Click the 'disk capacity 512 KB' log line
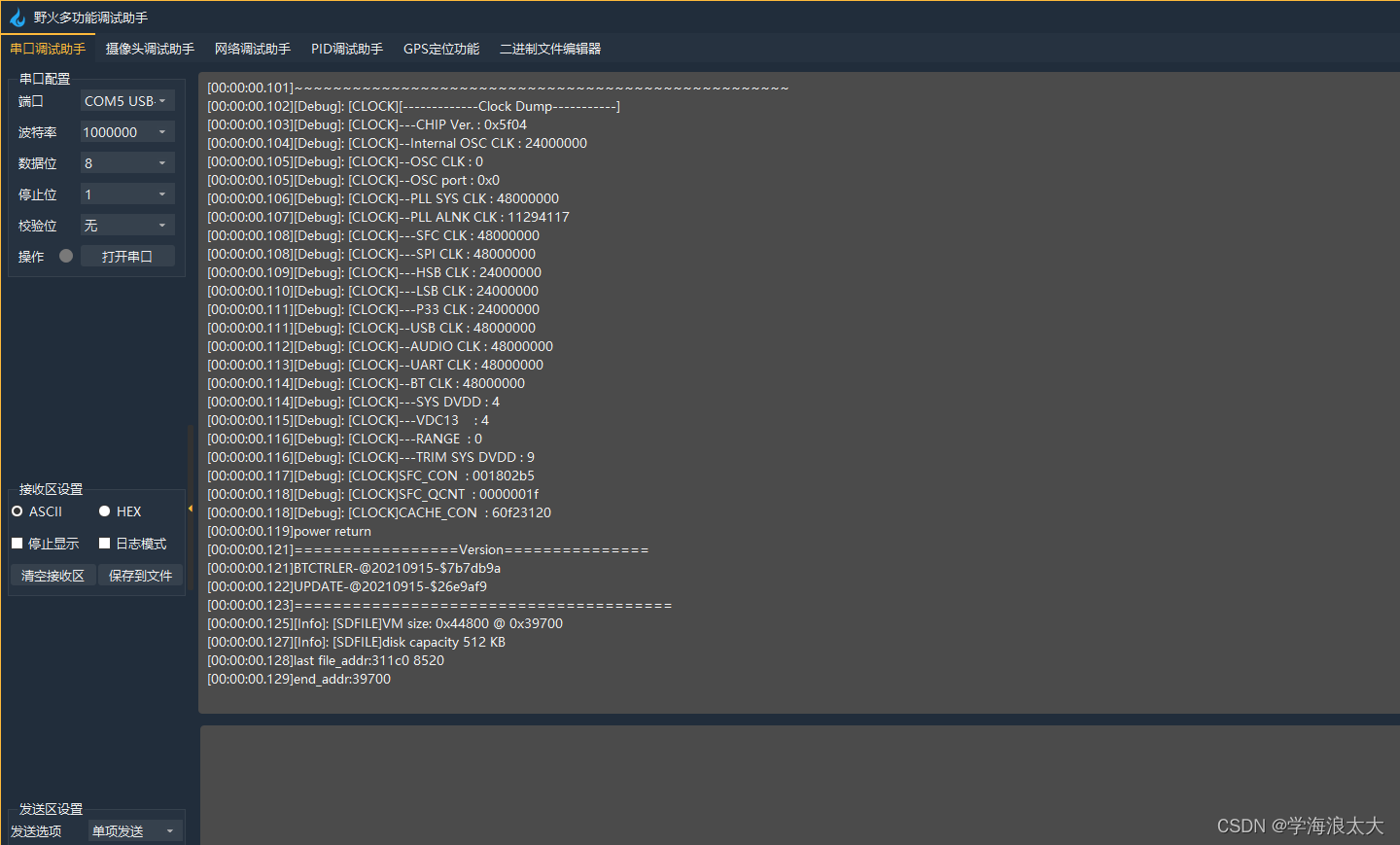The width and height of the screenshot is (1400, 845). (x=356, y=642)
